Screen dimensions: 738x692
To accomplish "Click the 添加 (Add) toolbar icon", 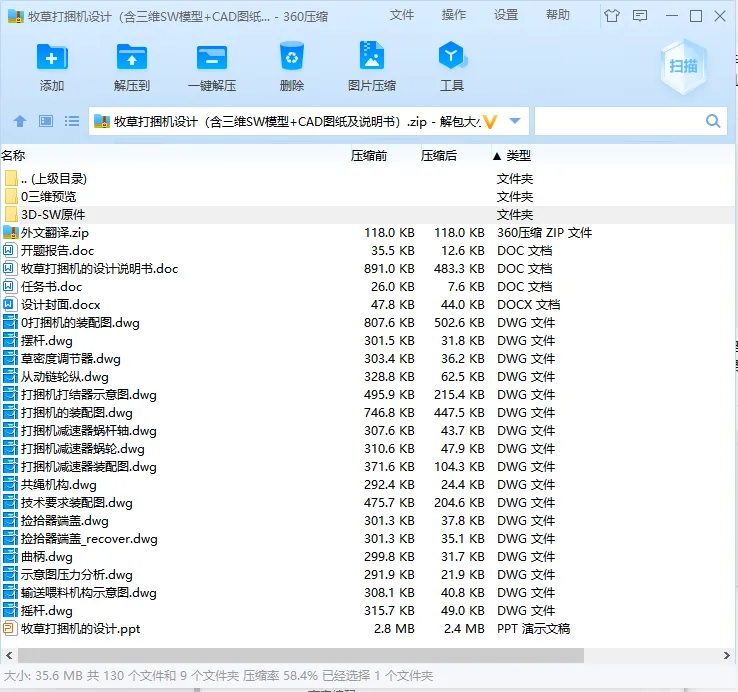I will 52,58.
